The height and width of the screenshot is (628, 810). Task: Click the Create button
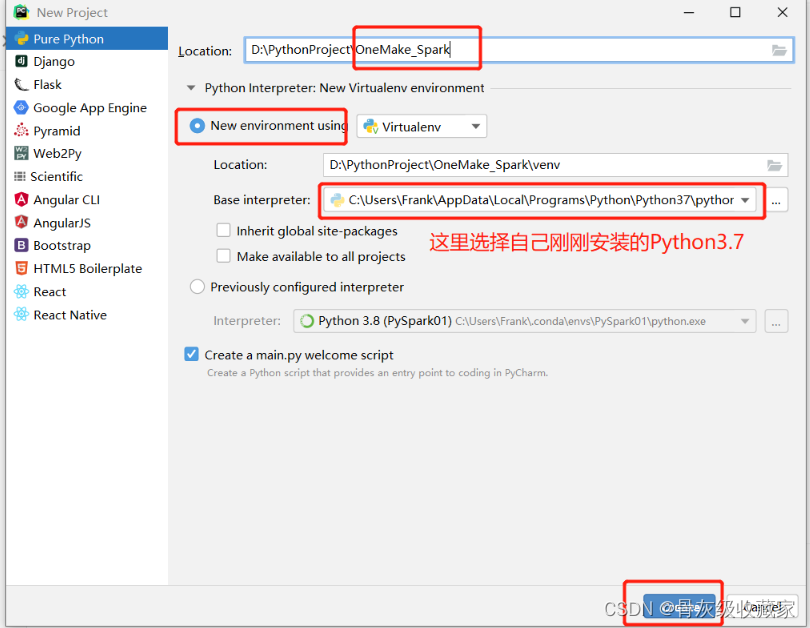coord(678,606)
